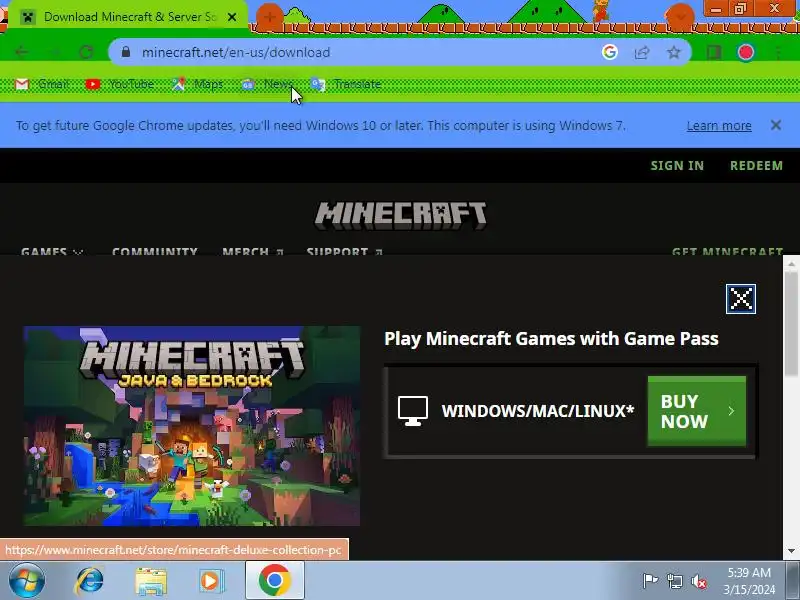Open the Translate bookmark
Screen dimensions: 800x600
346,84
